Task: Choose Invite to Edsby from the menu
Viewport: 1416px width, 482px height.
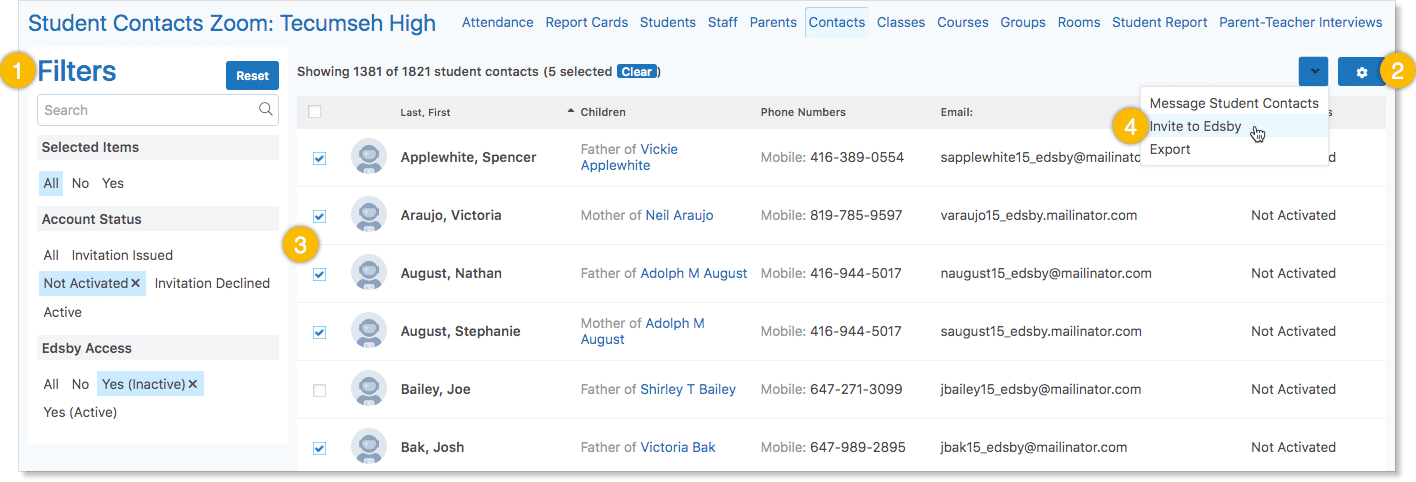Action: 1195,126
